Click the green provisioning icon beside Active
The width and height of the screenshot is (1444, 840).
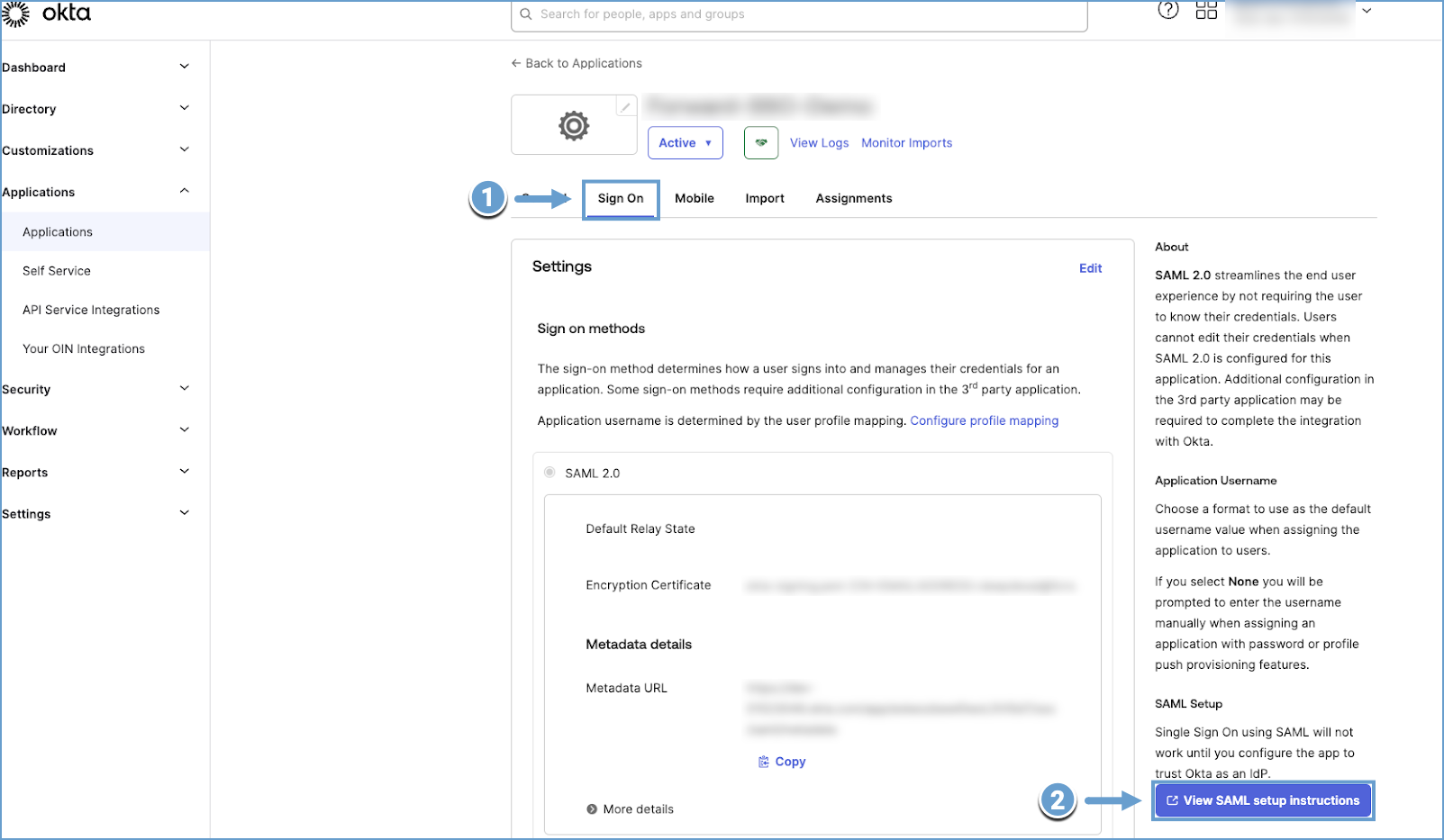point(760,142)
